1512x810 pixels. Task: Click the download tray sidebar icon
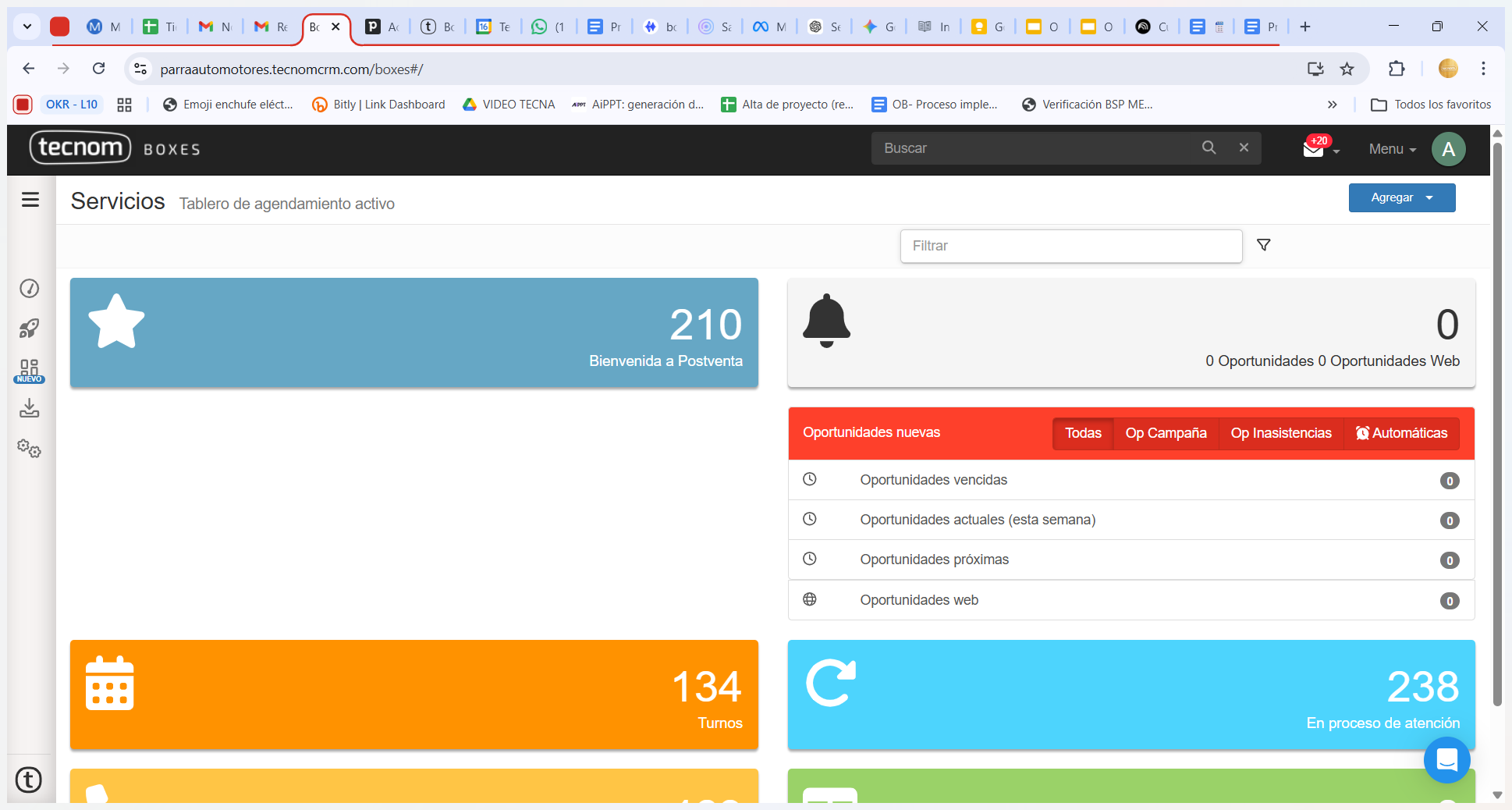point(30,408)
